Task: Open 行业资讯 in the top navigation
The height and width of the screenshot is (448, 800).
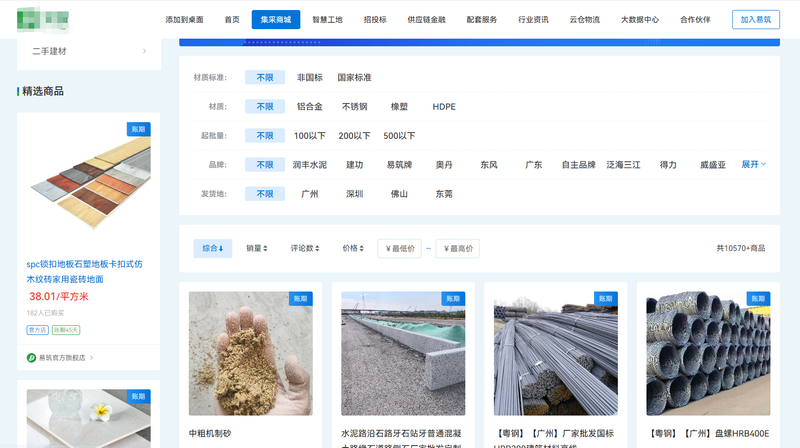Action: [533, 19]
